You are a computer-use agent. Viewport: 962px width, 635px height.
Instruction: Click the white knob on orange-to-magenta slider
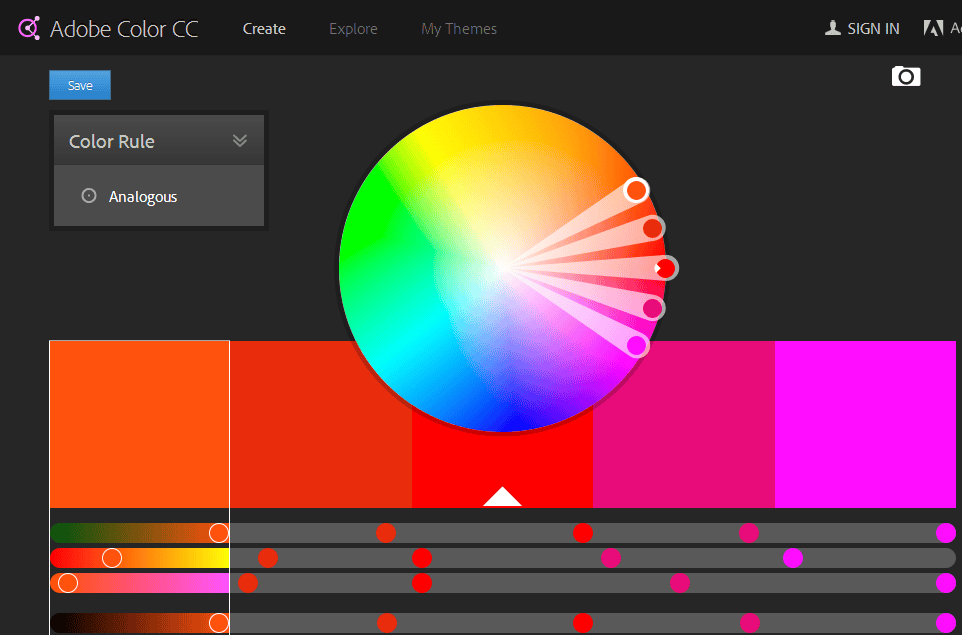(x=67, y=583)
